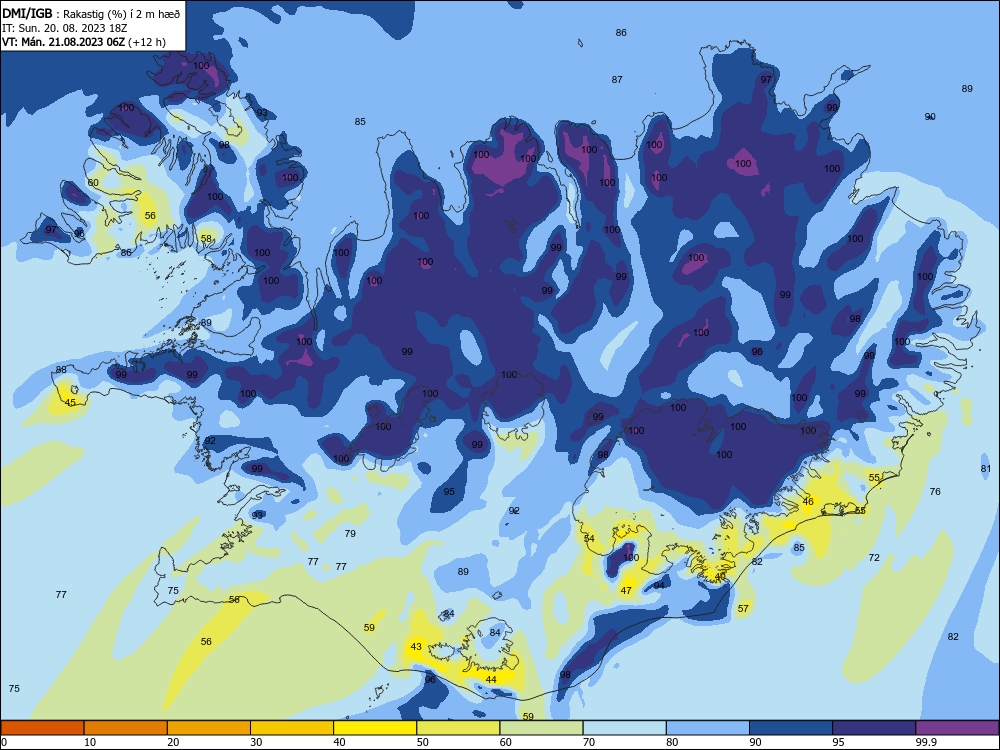This screenshot has width=1000, height=750.
Task: Pick the light green 60–70 legend swatch
Action: [x=541, y=728]
